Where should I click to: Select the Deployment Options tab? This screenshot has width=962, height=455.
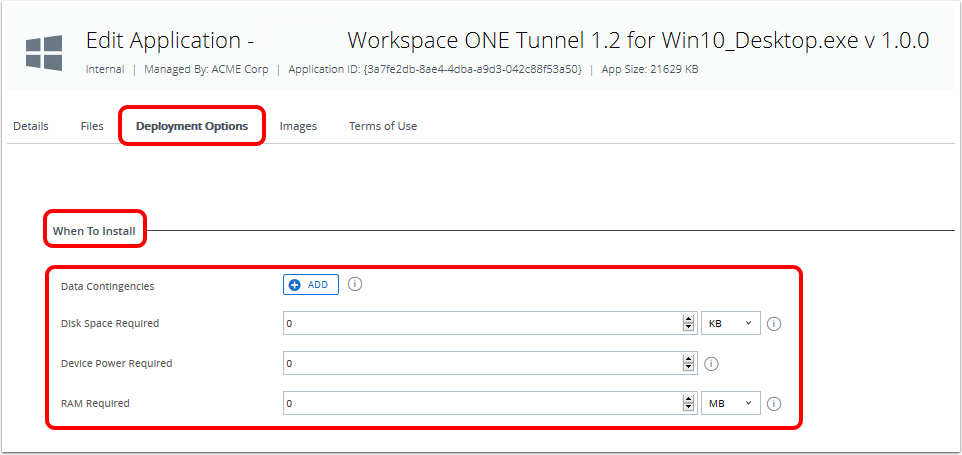192,127
